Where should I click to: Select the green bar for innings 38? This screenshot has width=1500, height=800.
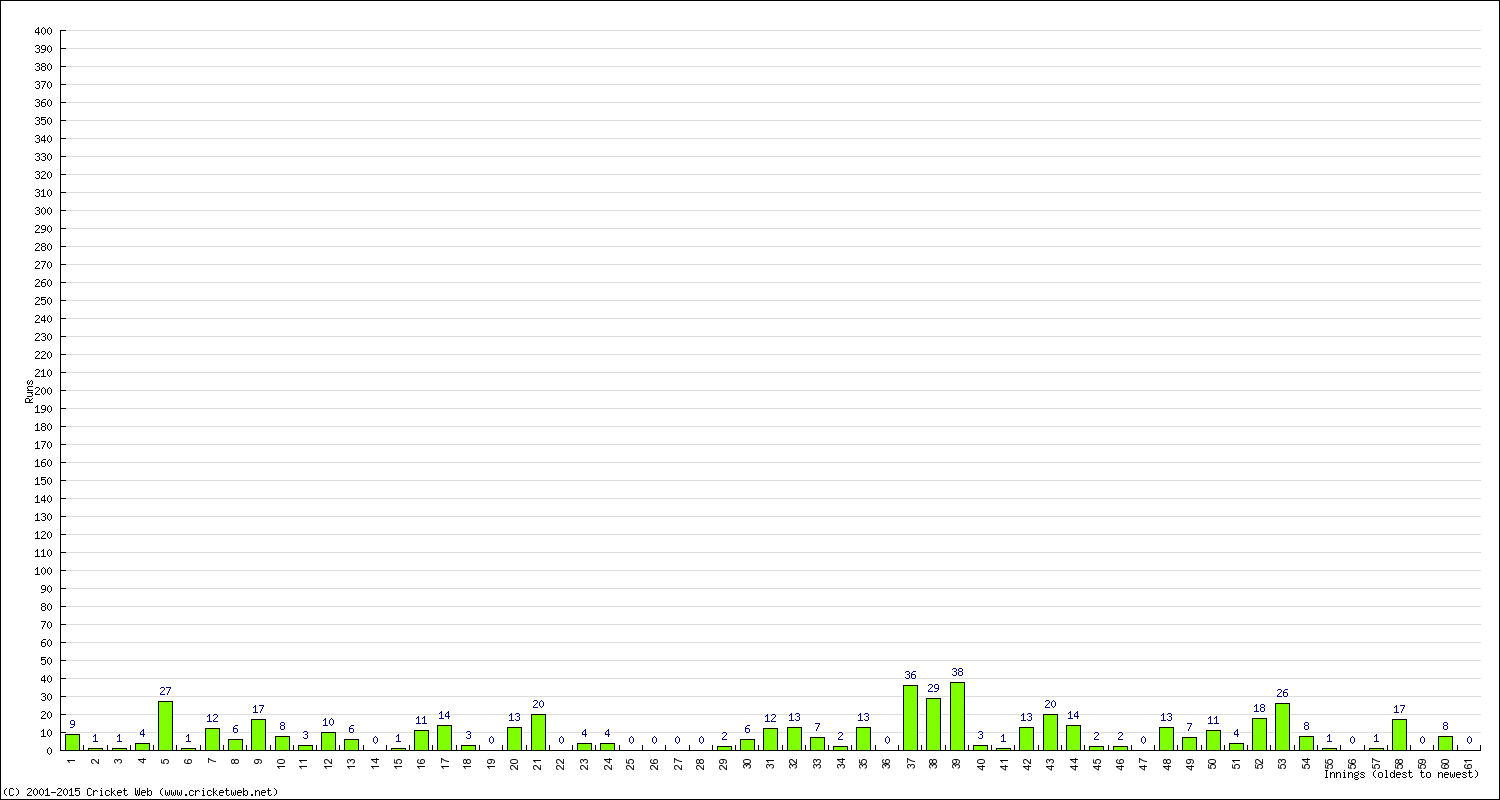tap(934, 724)
